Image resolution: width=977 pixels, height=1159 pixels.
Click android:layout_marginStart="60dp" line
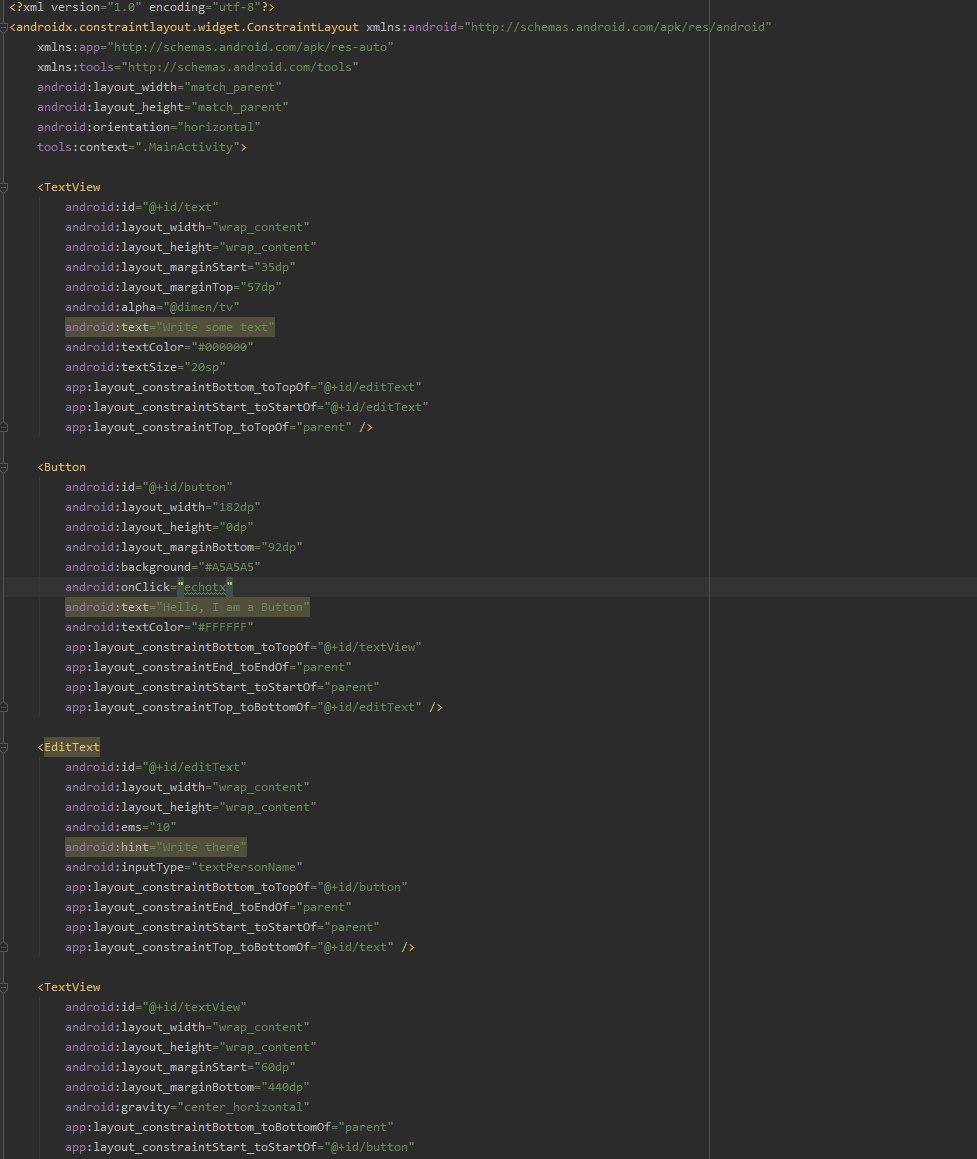[x=180, y=1067]
